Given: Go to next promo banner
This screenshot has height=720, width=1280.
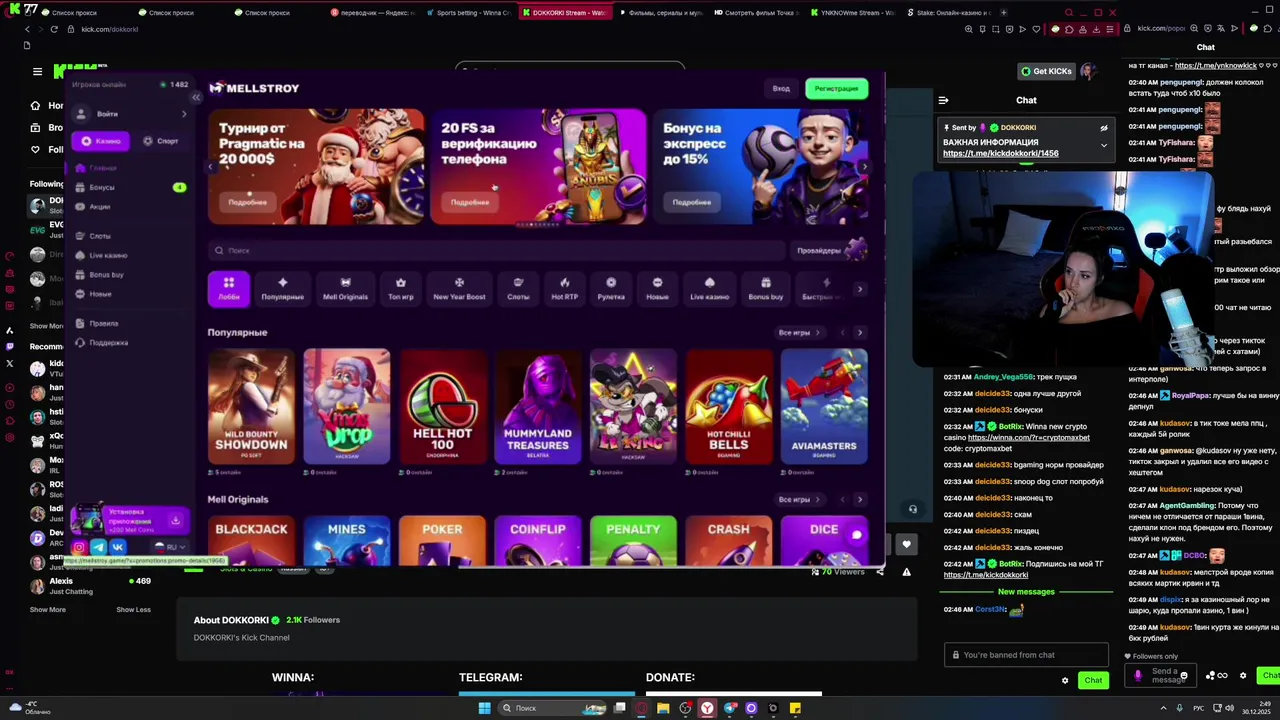Looking at the screenshot, I should coord(864,167).
